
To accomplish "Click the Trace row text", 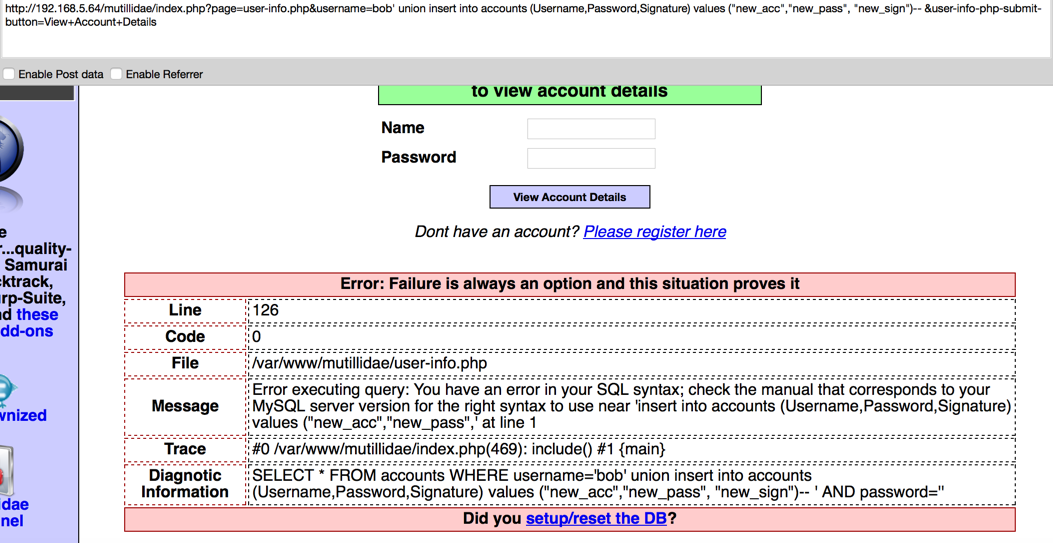I will (x=459, y=449).
